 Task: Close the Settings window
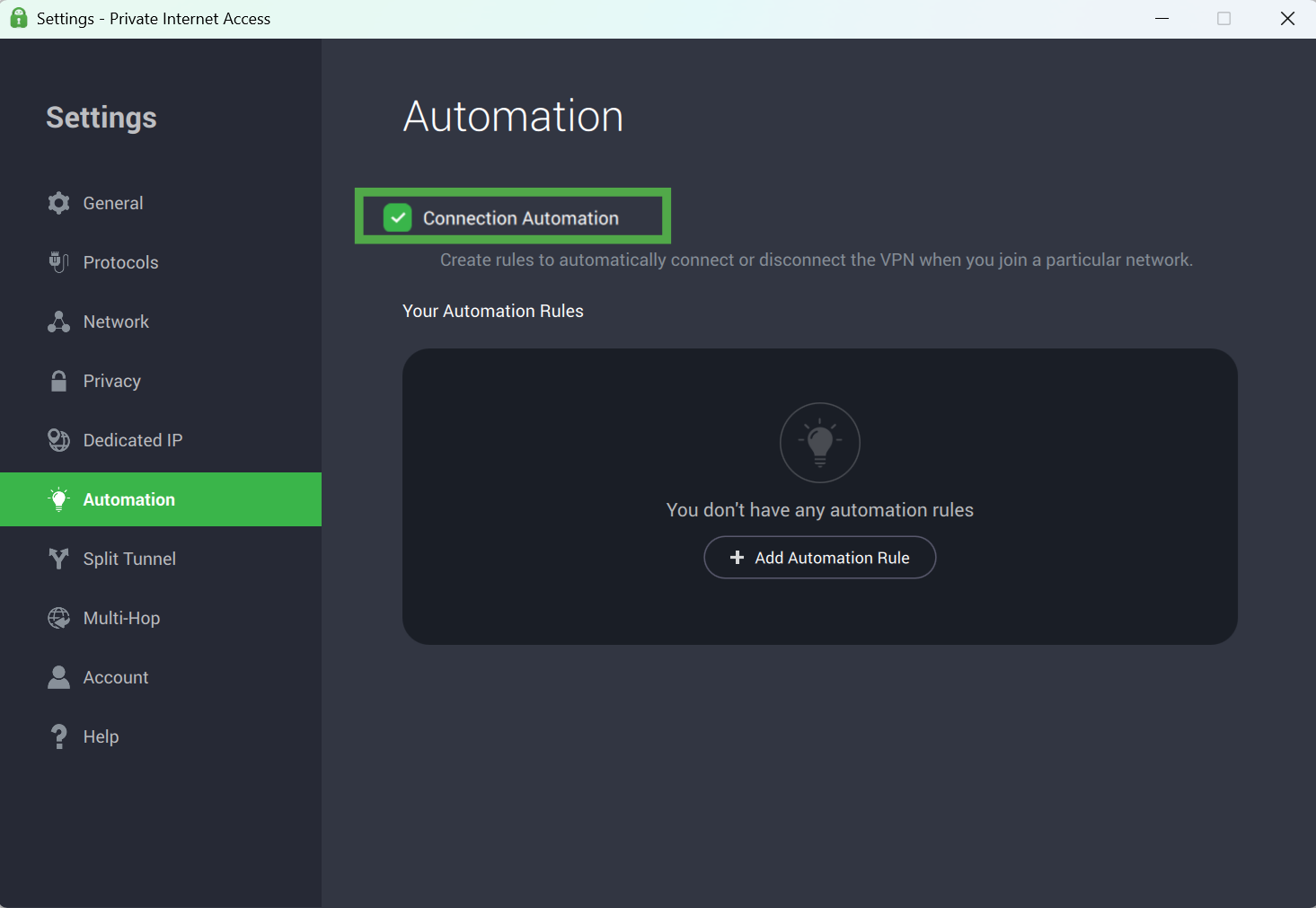click(x=1287, y=19)
